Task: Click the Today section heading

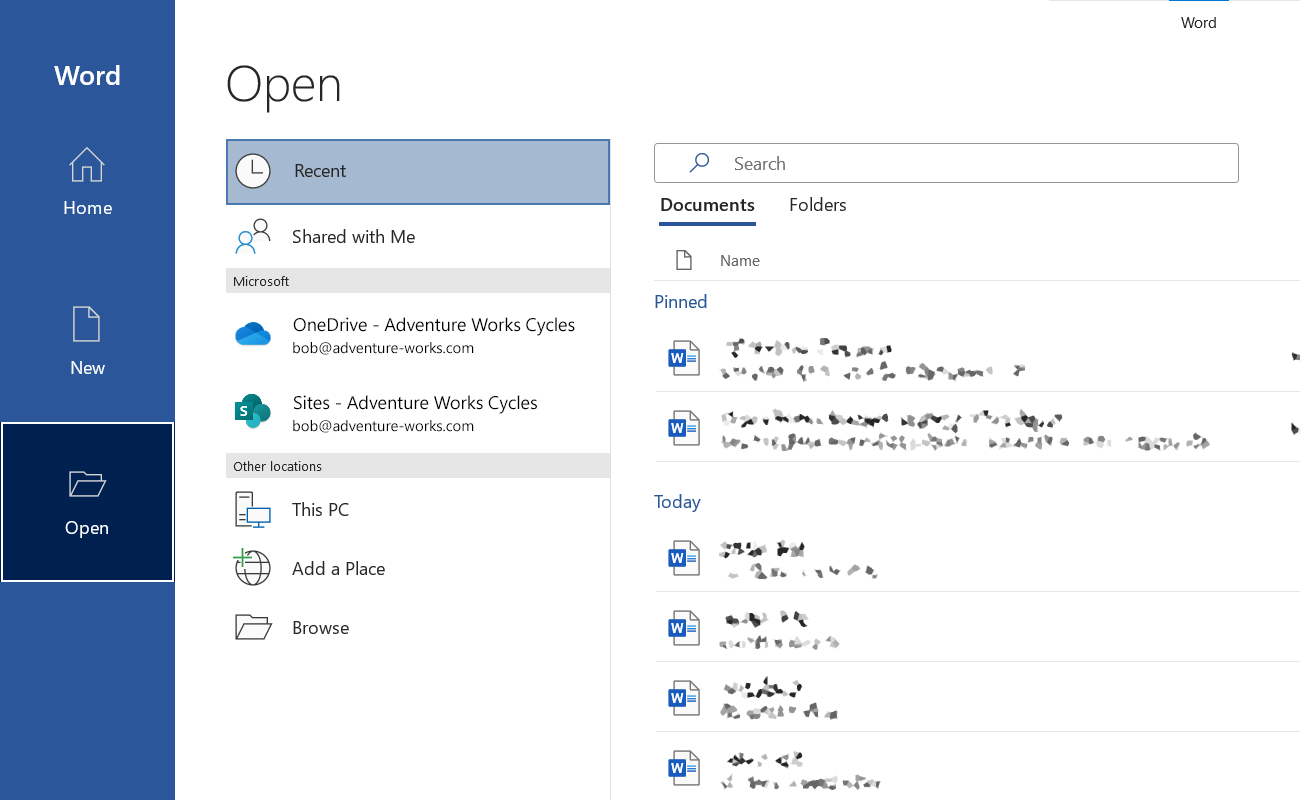Action: click(677, 502)
